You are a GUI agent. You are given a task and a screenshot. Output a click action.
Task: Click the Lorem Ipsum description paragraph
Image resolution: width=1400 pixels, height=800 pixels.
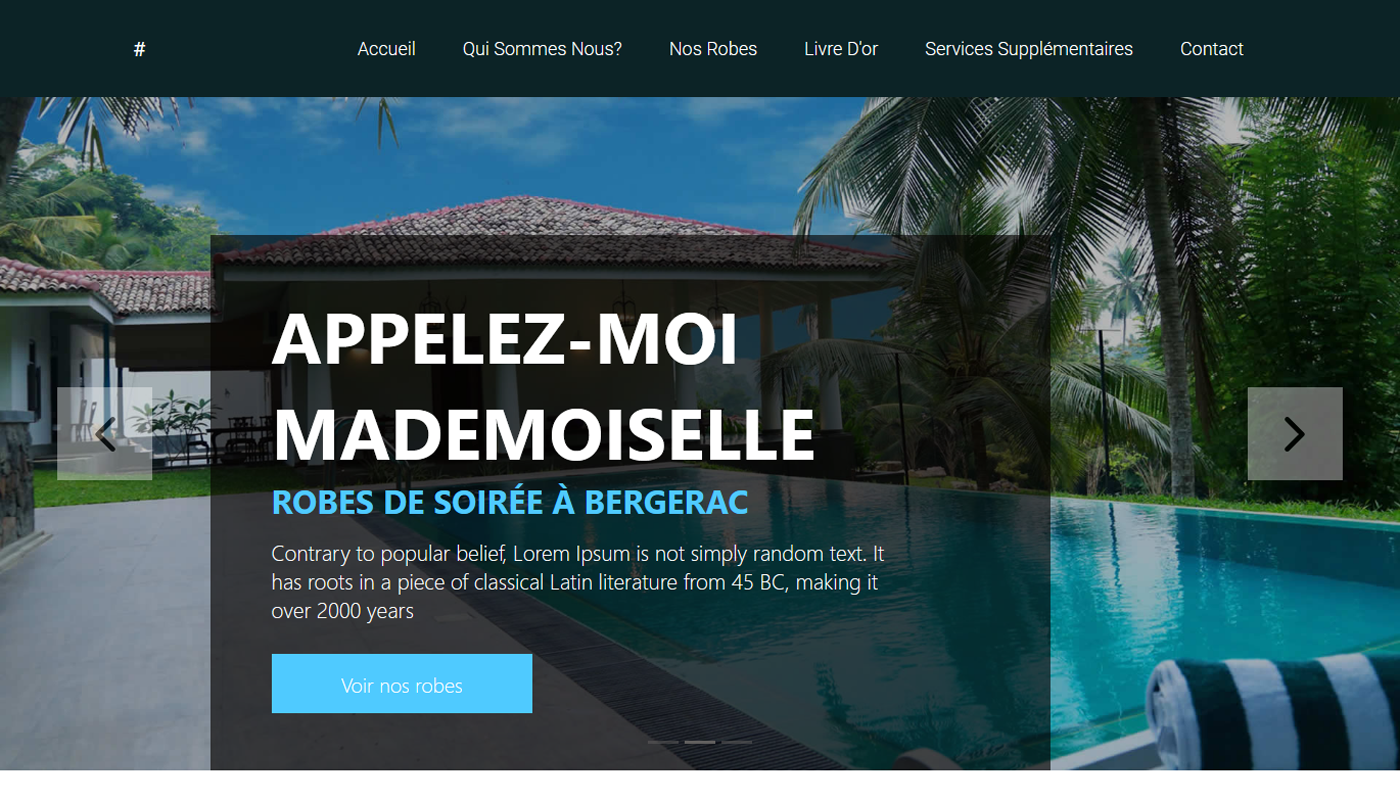pos(578,582)
